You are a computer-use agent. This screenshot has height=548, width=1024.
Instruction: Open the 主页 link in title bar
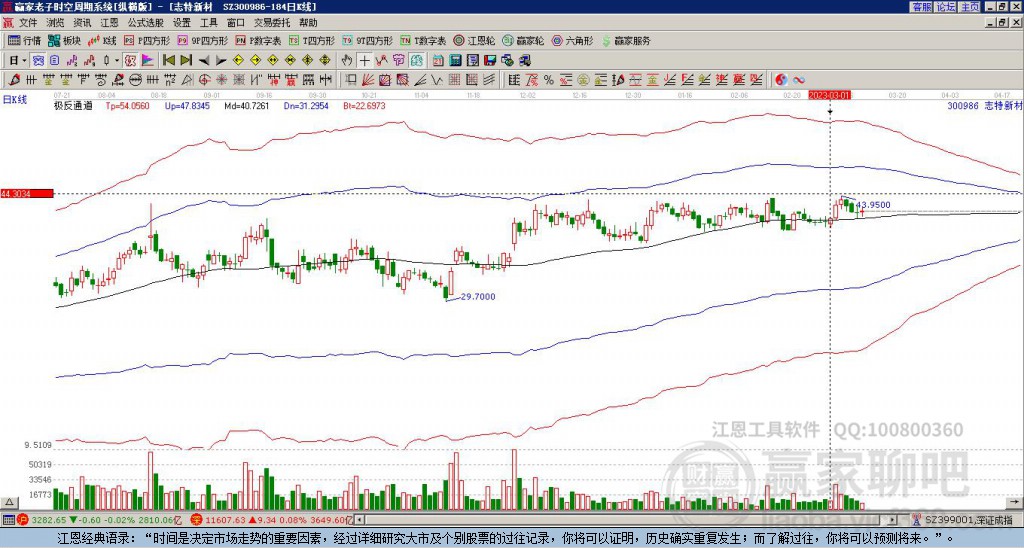pos(969,7)
